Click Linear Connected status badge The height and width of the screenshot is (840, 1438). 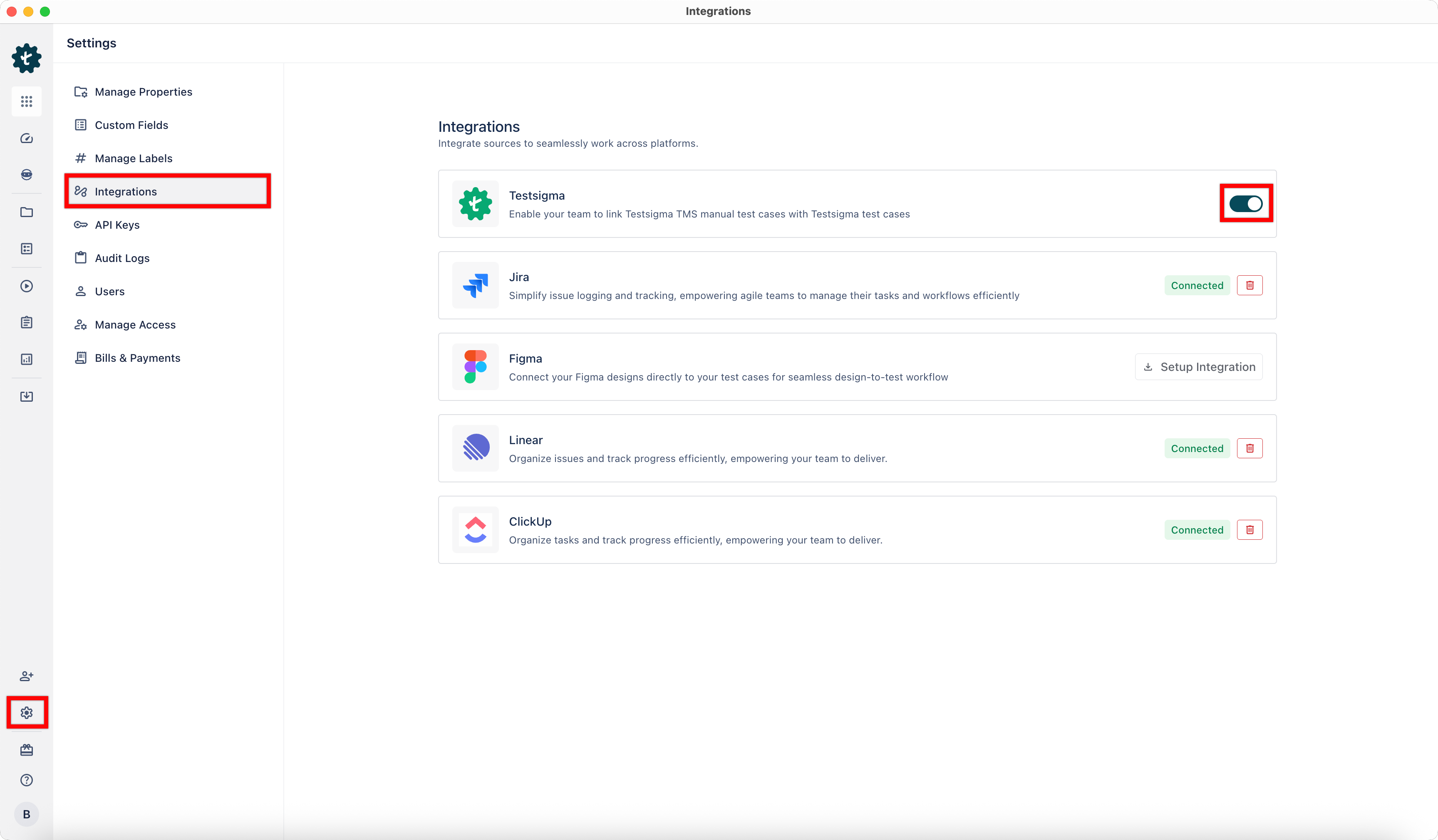point(1197,448)
